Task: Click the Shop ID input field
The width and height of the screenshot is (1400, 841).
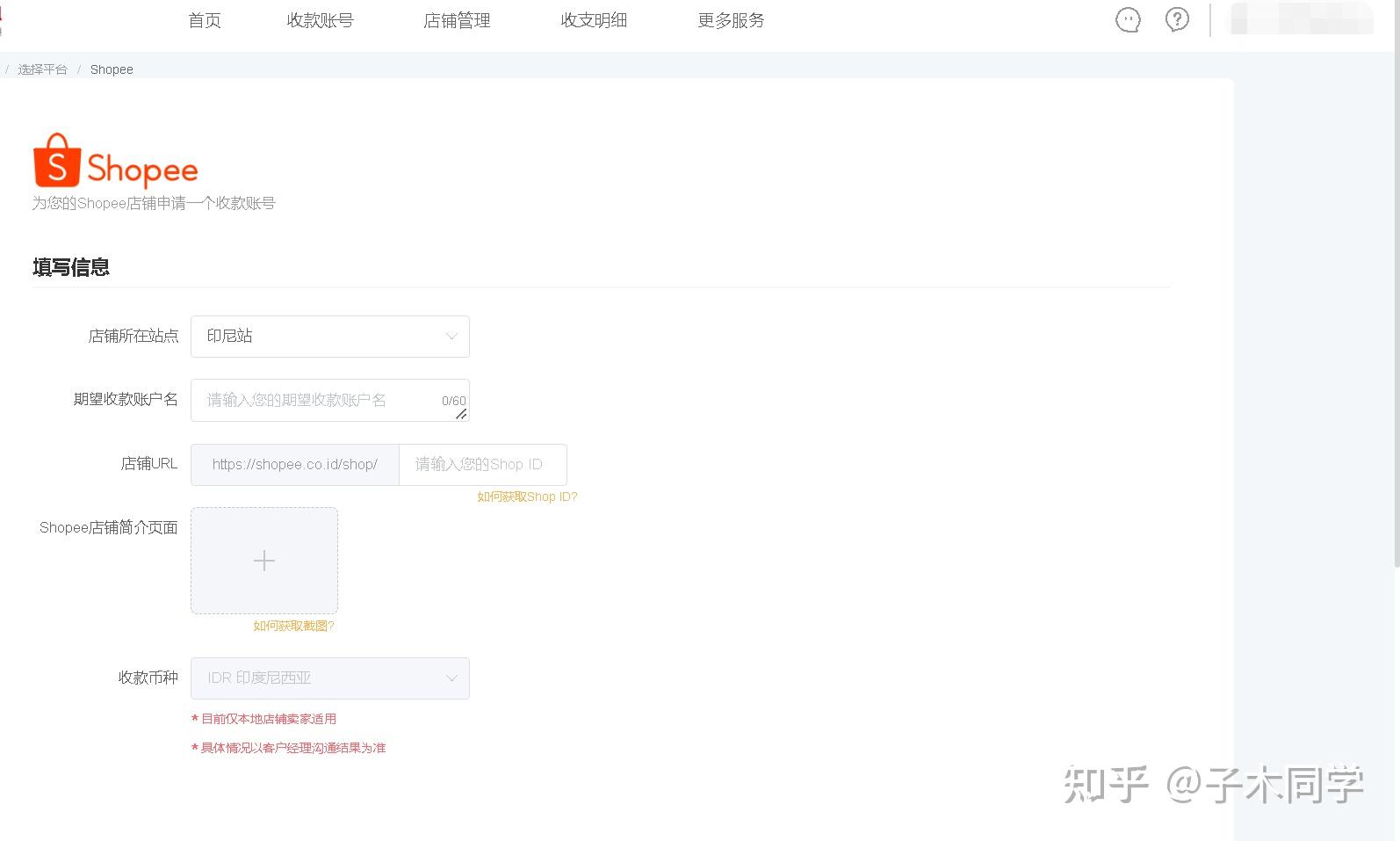Action: pyautogui.click(x=483, y=464)
